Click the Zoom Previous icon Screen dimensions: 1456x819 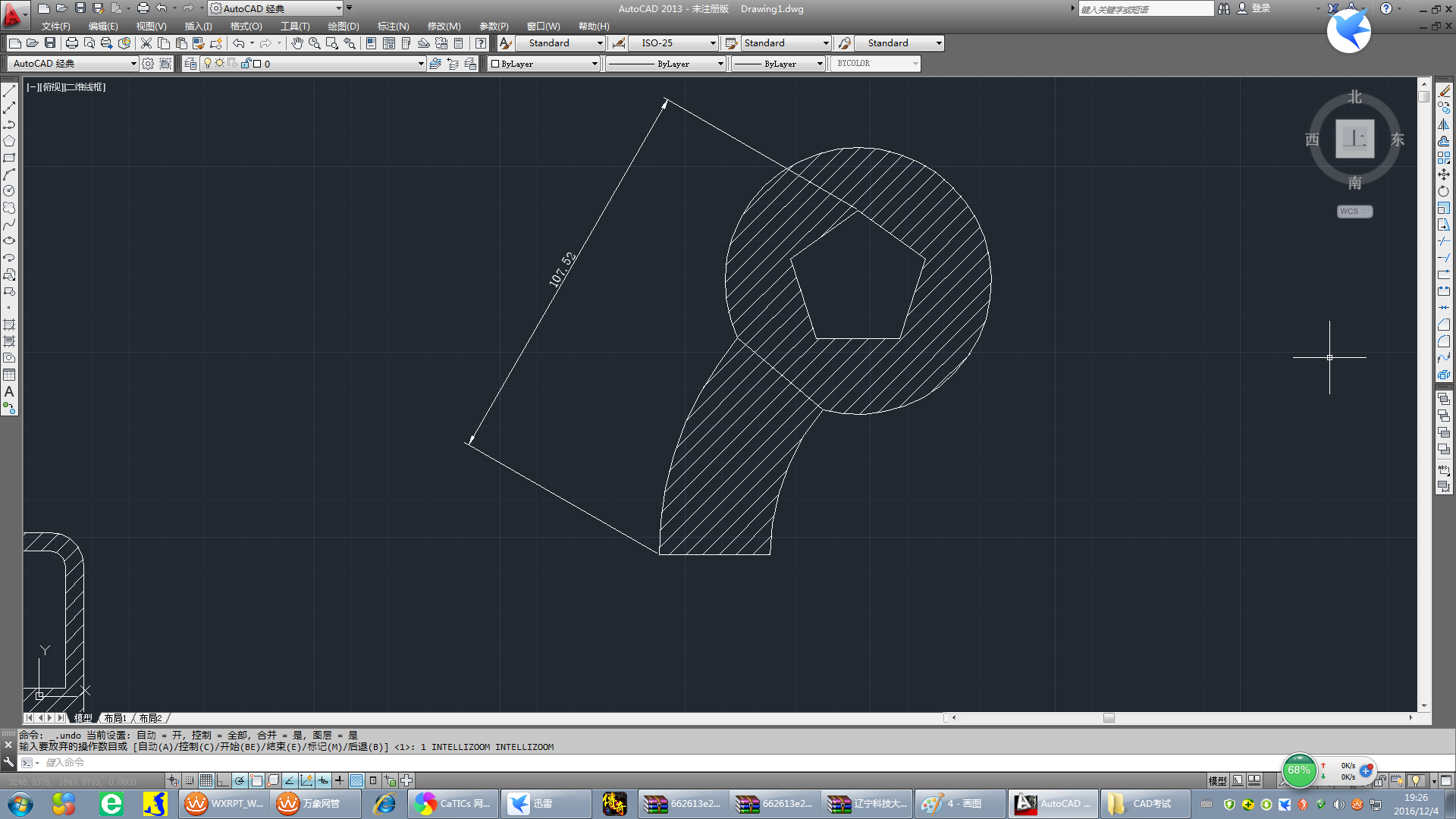coord(350,43)
